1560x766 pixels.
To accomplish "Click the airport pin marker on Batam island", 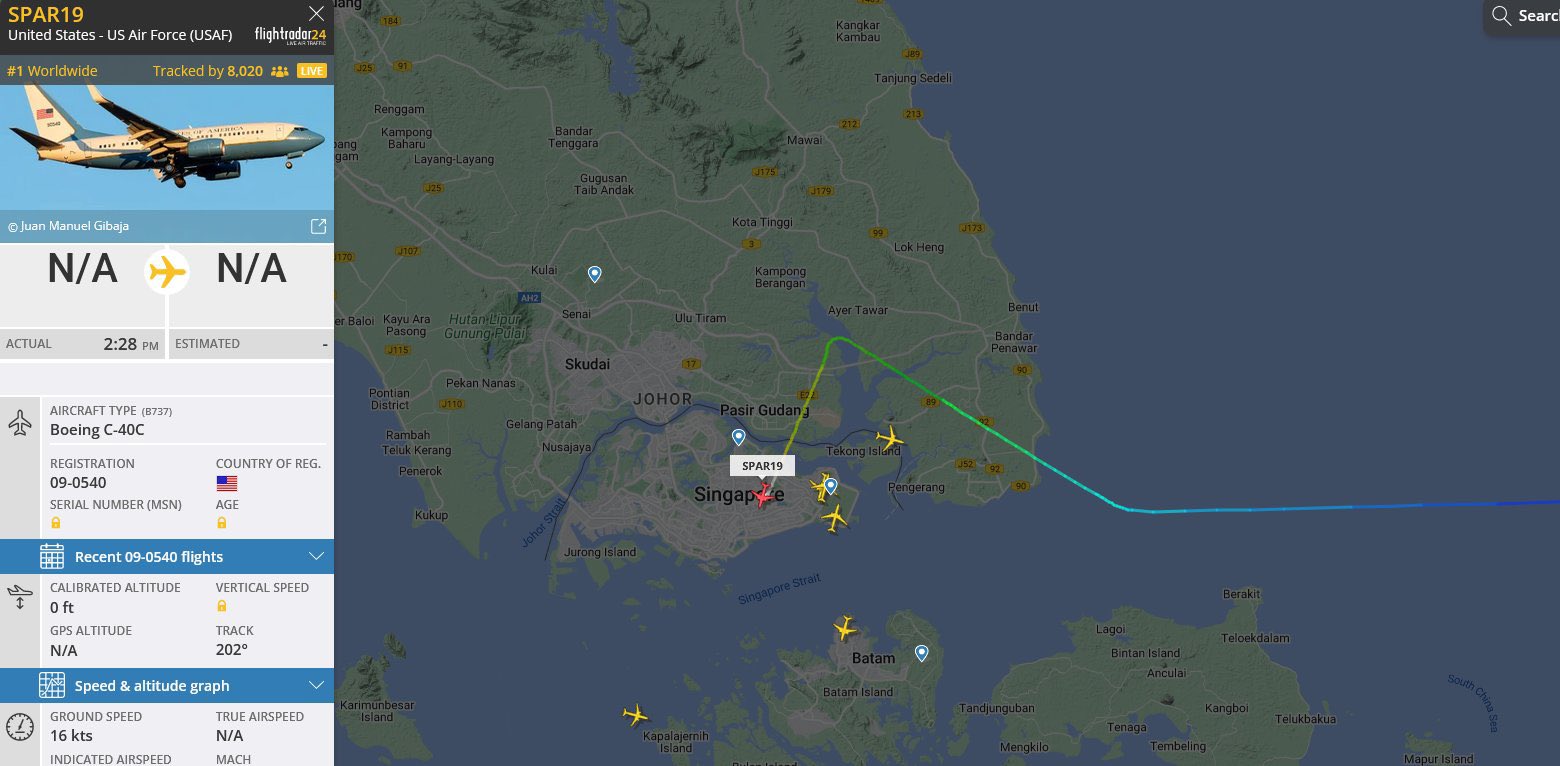I will (921, 653).
